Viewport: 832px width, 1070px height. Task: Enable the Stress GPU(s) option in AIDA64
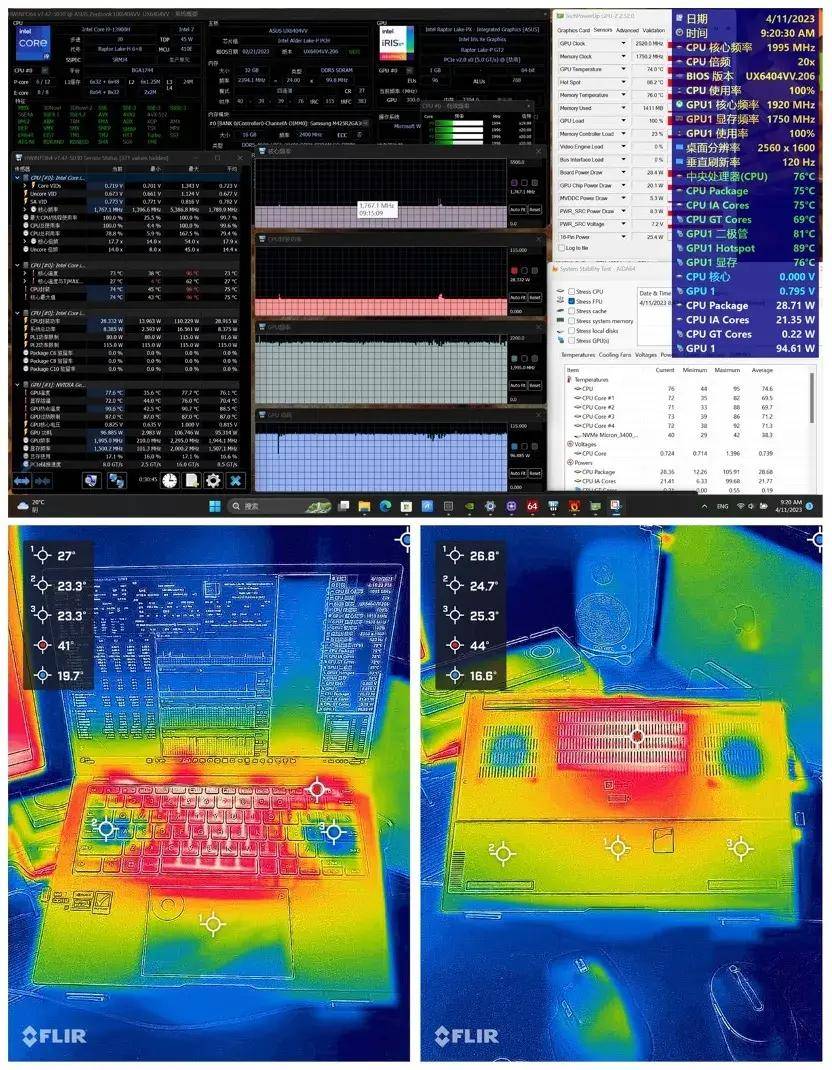click(572, 340)
